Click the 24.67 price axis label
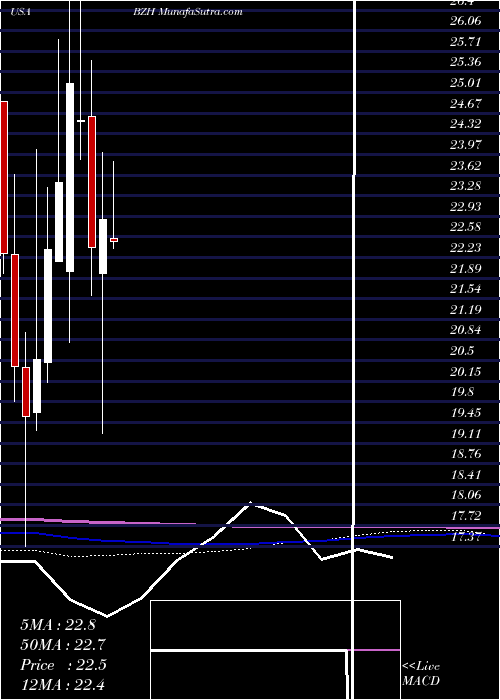 click(x=466, y=104)
